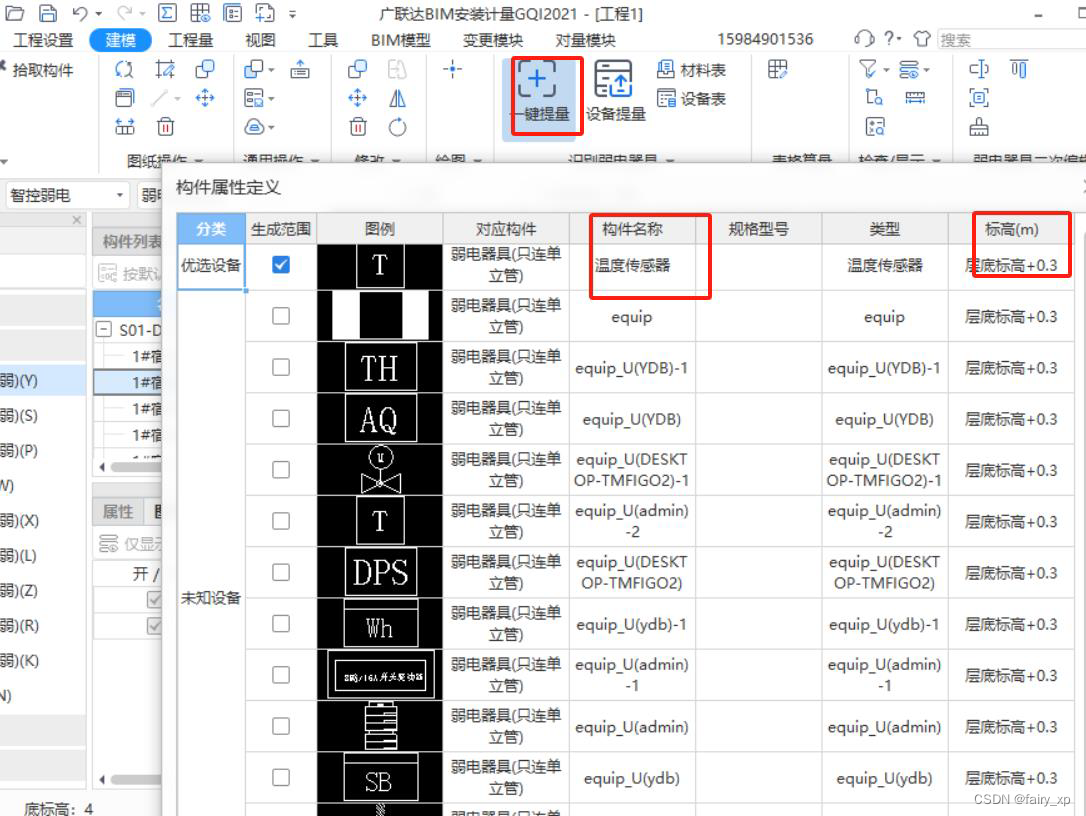Click the checklist magnifier icon
This screenshot has height=816, width=1086.
pyautogui.click(x=875, y=127)
